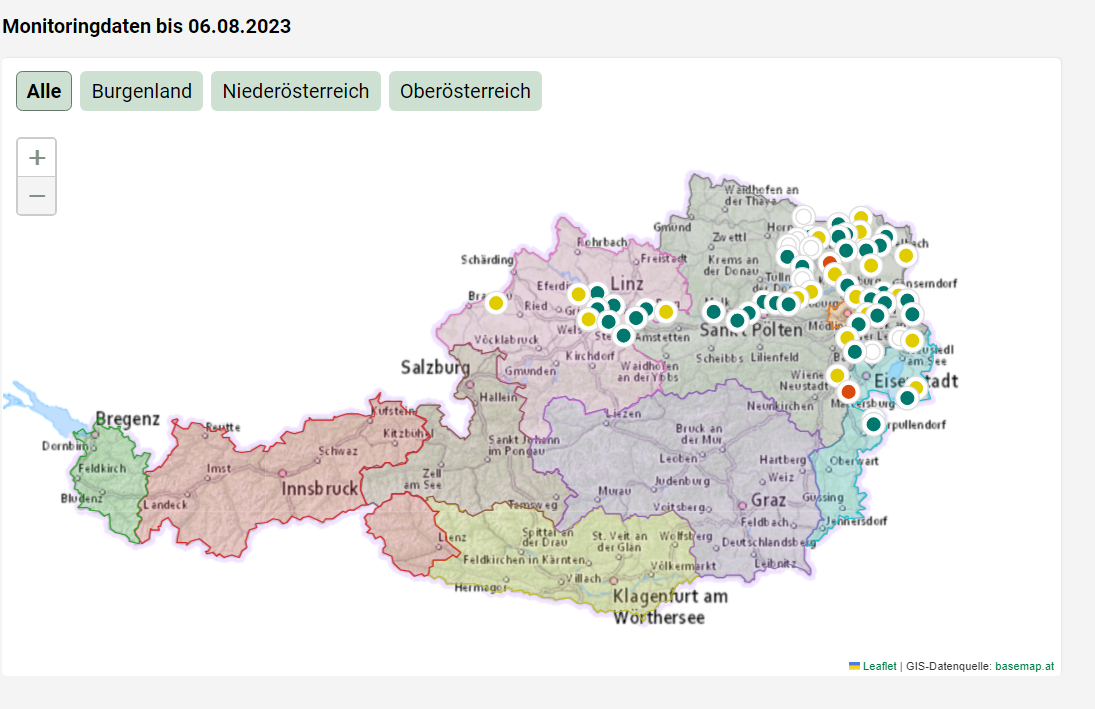Click the yellow marker west of Amstetten near Perg
This screenshot has height=709, width=1095.
click(666, 312)
